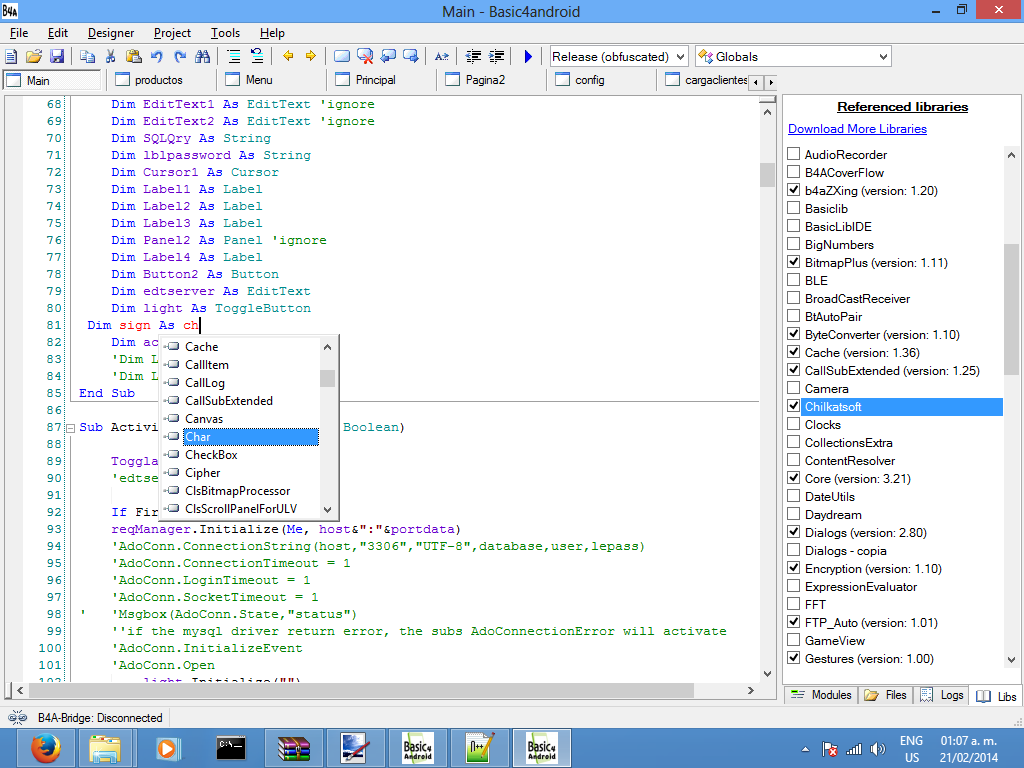Click the Save file toolbar icon
Screen dimensions: 1024x768
point(57,57)
